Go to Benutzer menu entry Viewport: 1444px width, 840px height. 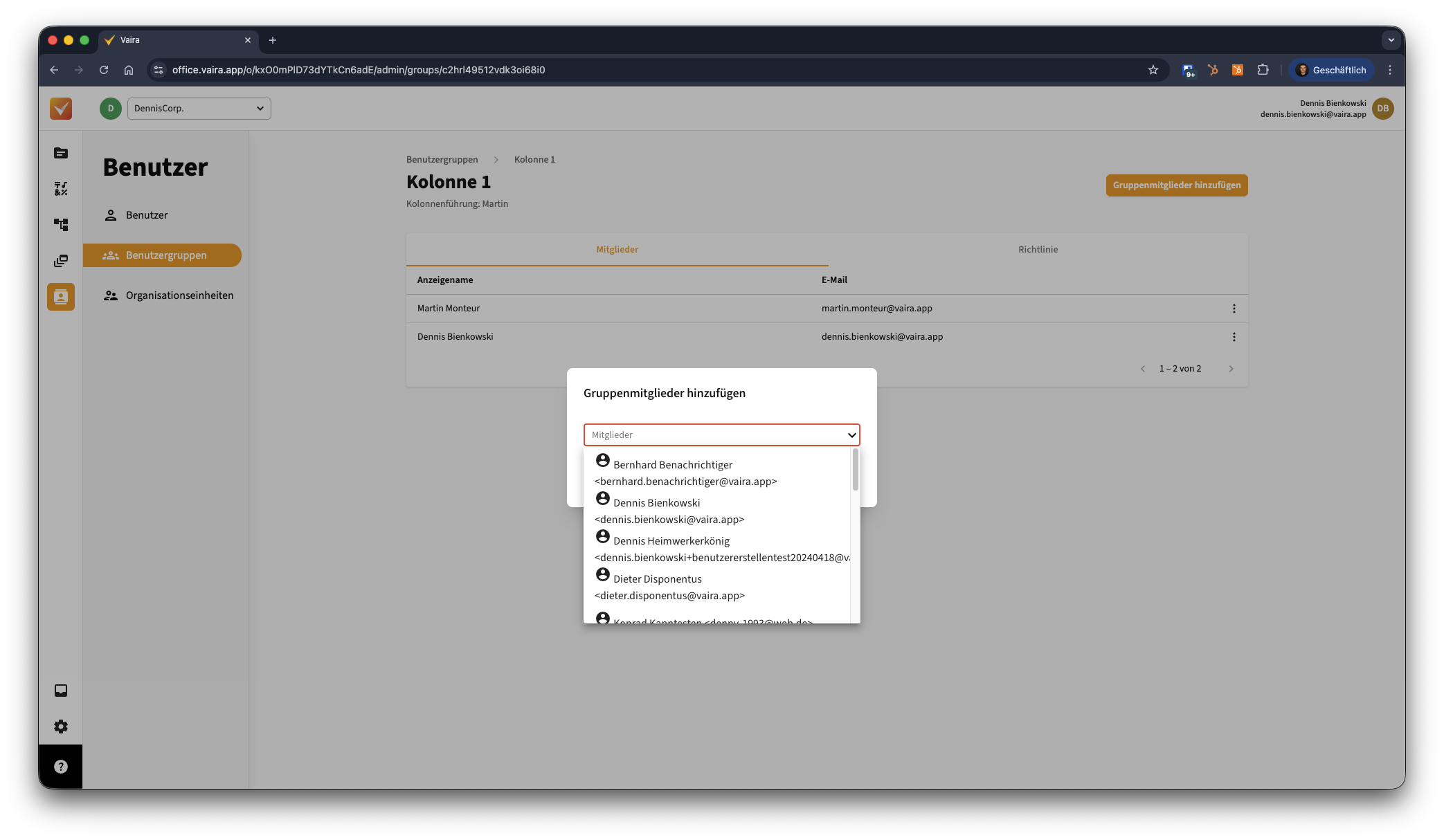(x=147, y=215)
